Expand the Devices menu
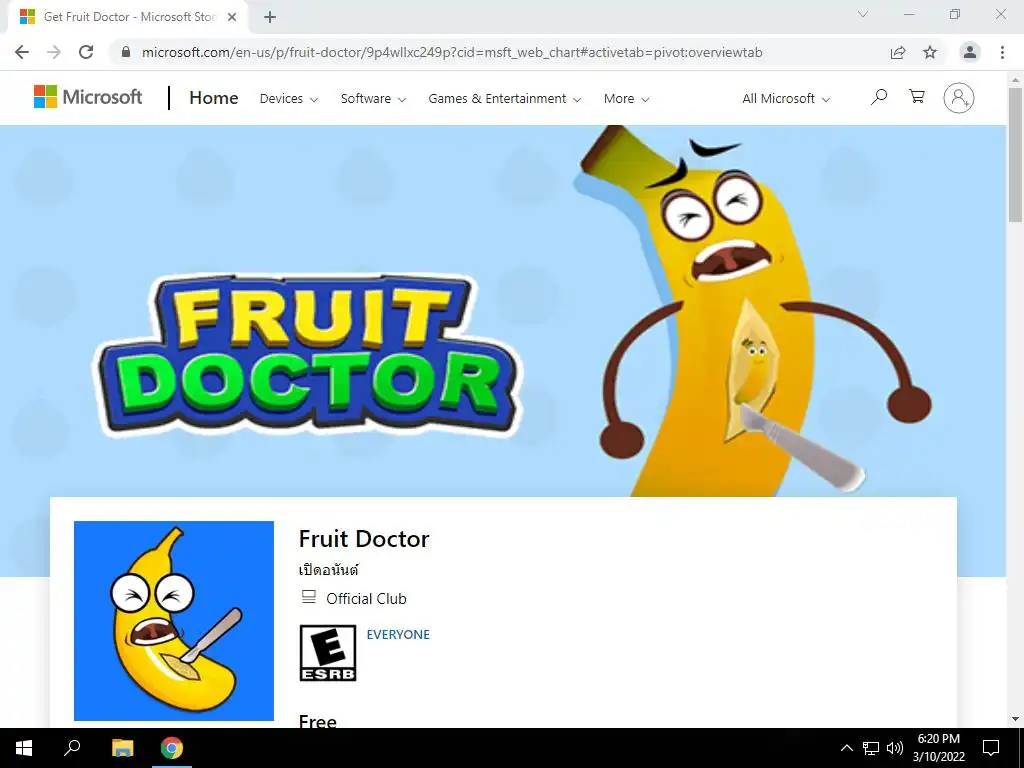Image resolution: width=1024 pixels, height=768 pixels. coord(289,99)
